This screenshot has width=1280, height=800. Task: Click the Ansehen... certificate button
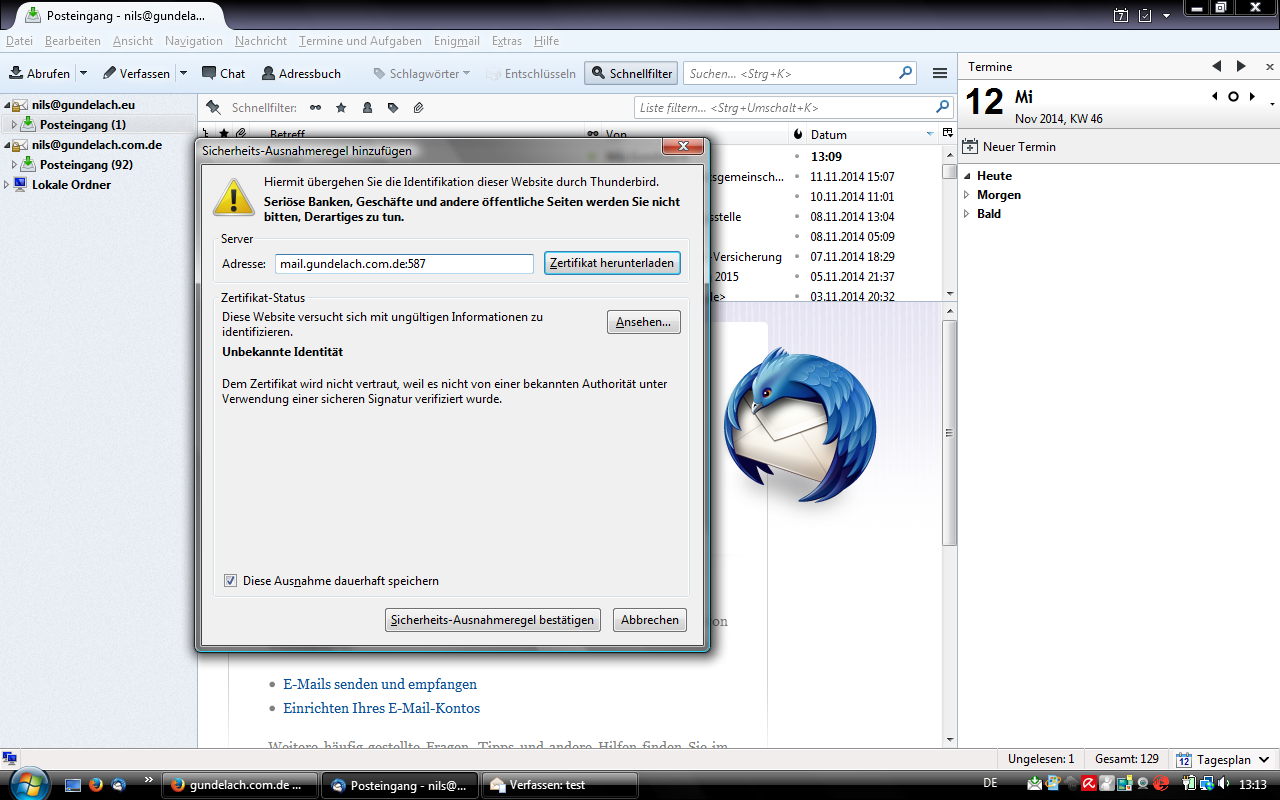[x=643, y=322]
